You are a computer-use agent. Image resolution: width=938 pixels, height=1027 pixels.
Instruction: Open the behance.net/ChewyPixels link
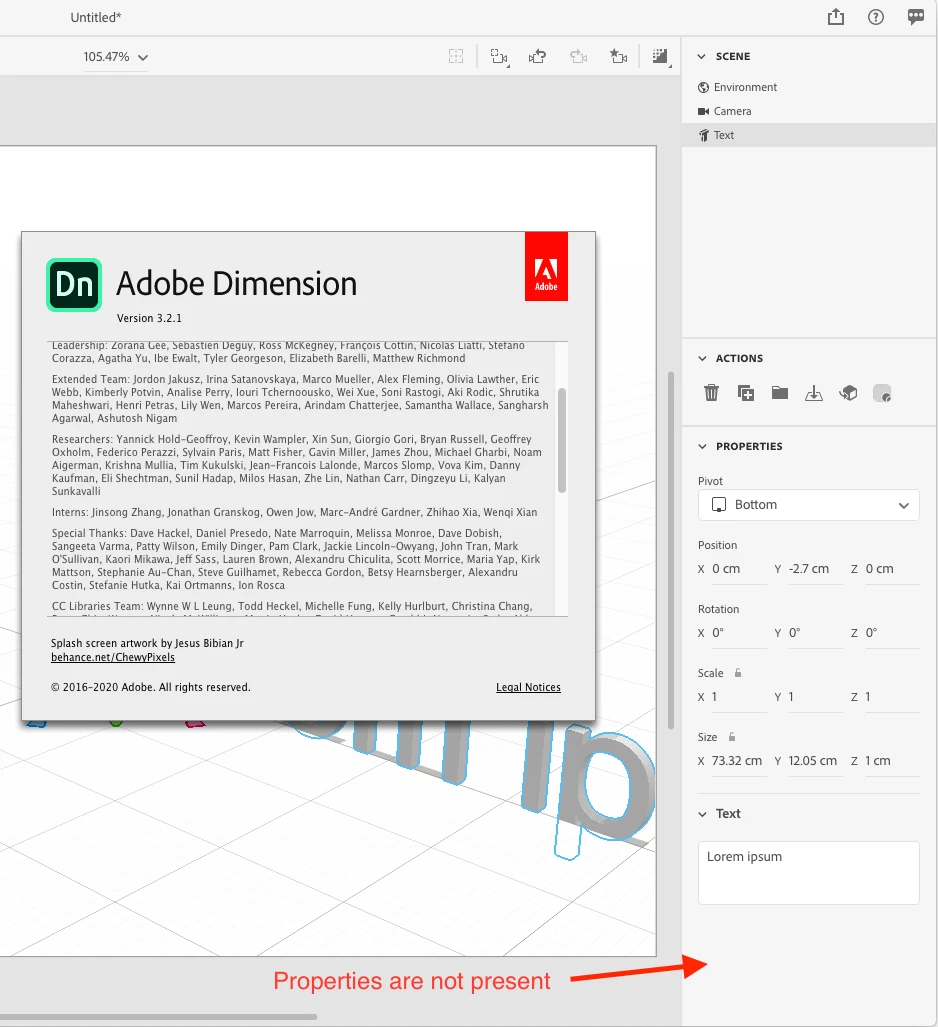(x=113, y=657)
